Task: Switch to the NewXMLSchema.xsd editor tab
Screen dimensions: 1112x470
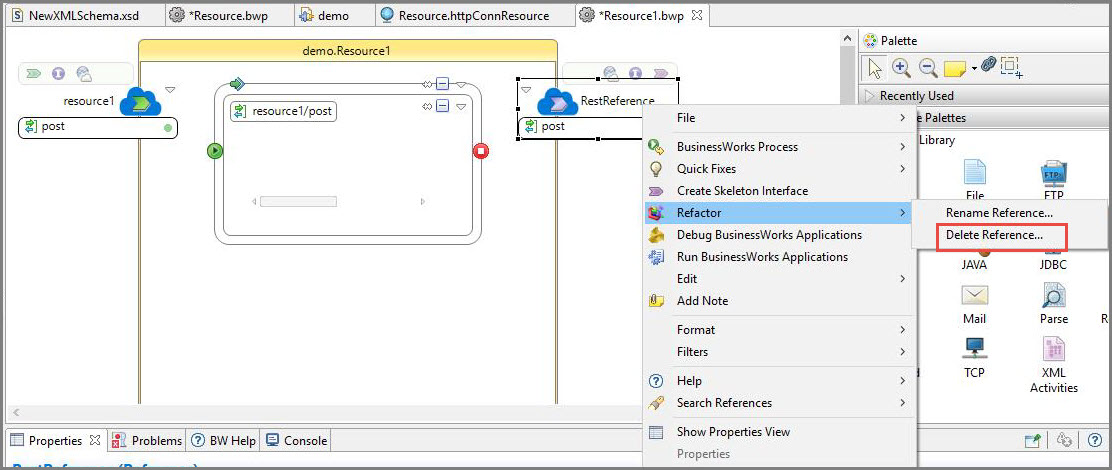Action: 84,15
